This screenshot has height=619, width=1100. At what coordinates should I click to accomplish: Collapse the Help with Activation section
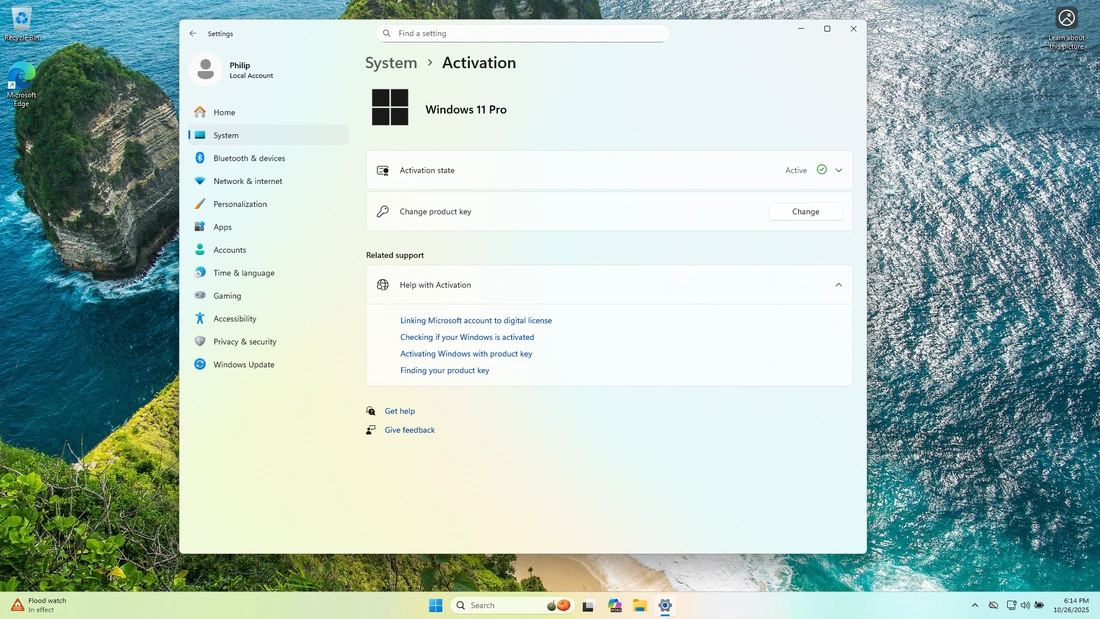coord(838,285)
